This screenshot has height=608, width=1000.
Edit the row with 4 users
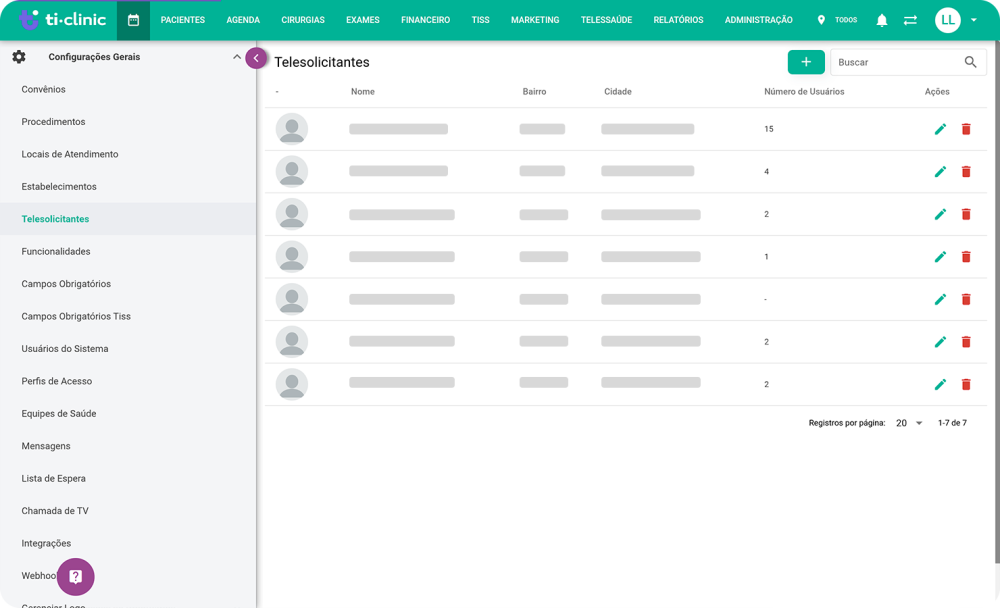[x=940, y=172]
